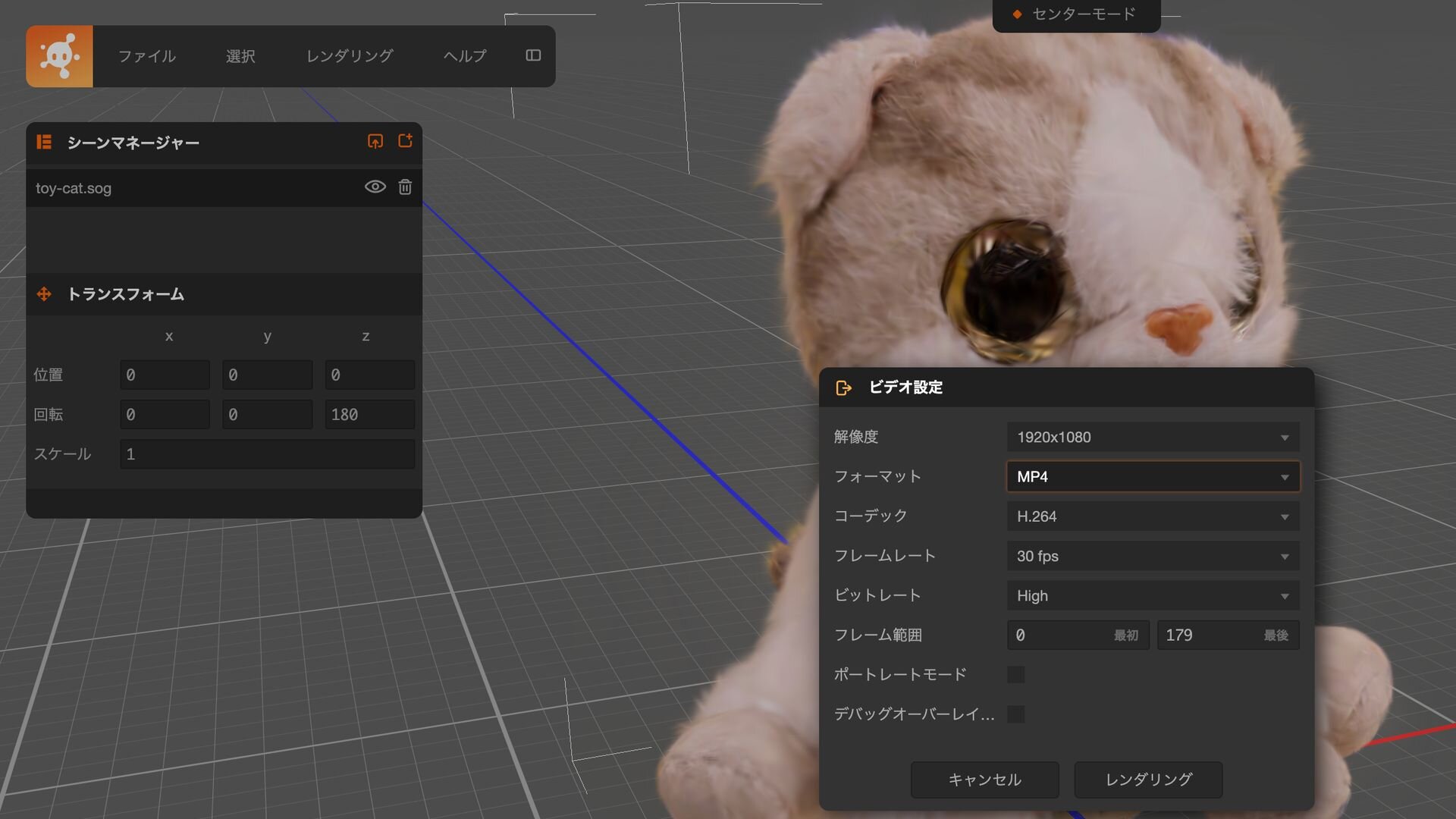The image size is (1456, 819).
Task: Enable the debug overlay checkbox
Action: [1015, 714]
